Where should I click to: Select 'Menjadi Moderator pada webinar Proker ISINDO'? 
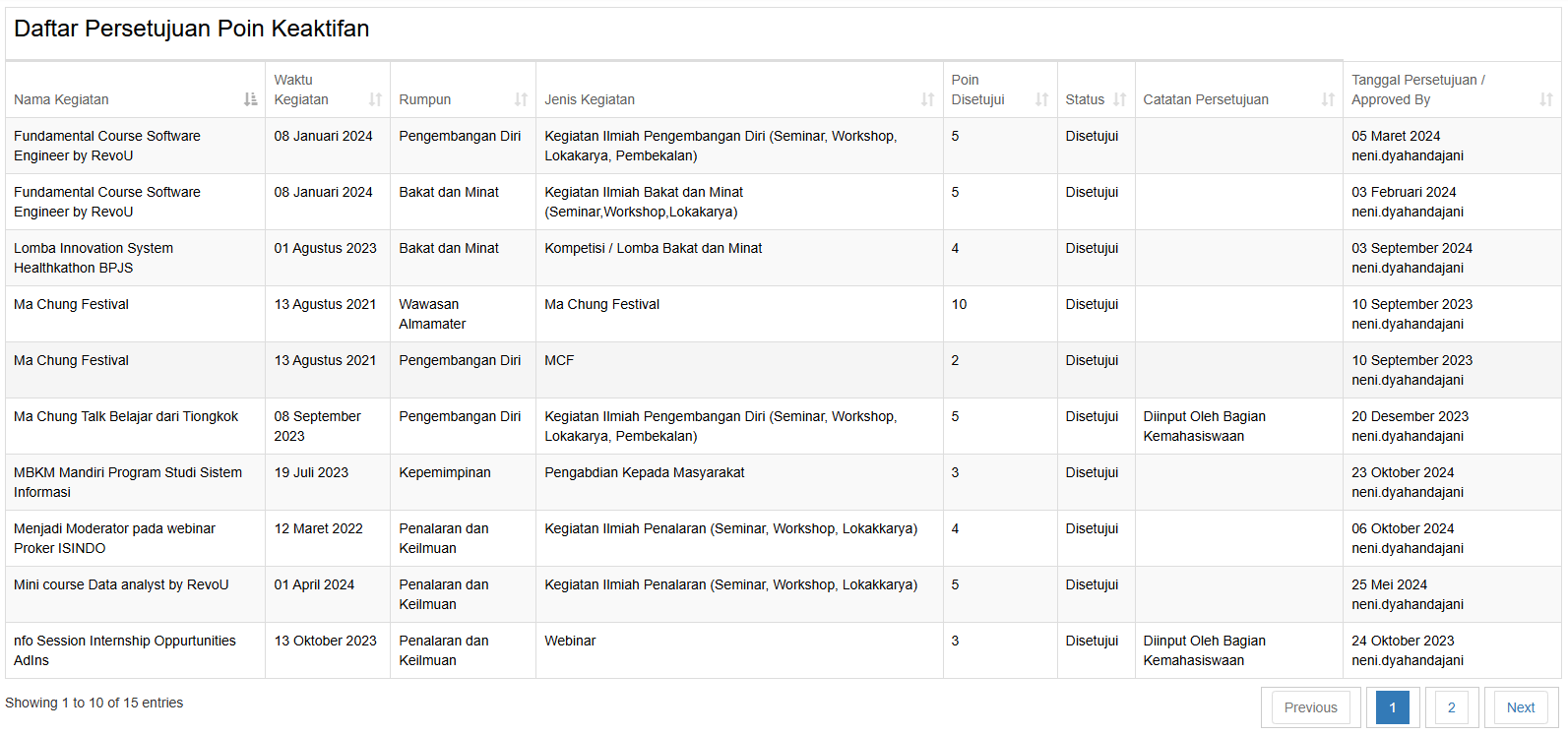point(114,538)
